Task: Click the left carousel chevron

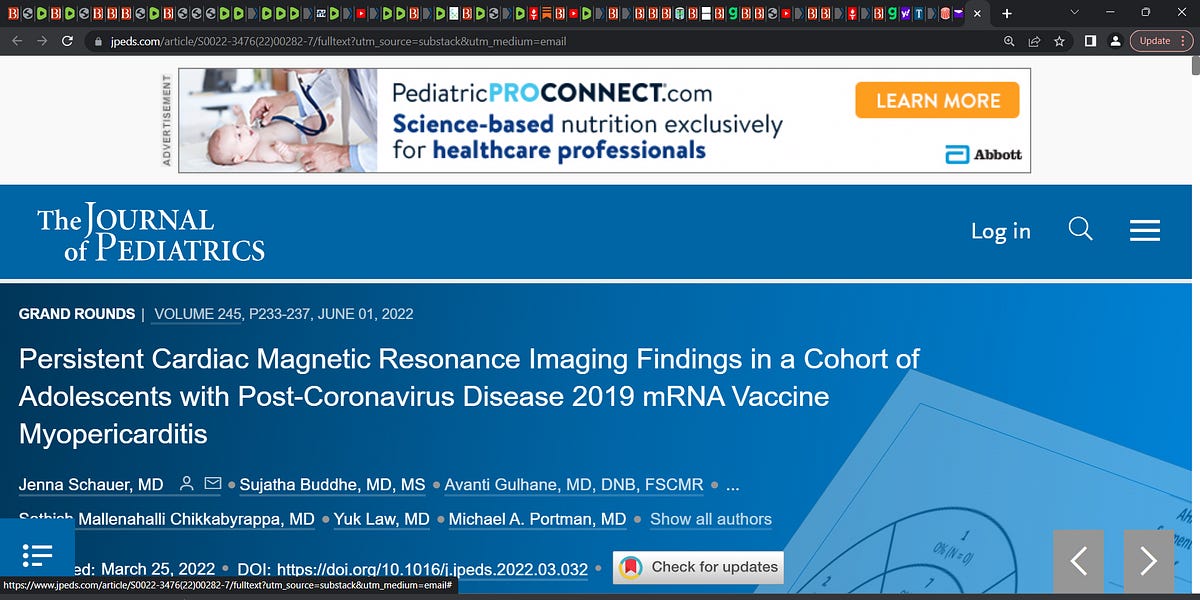Action: [x=1078, y=562]
